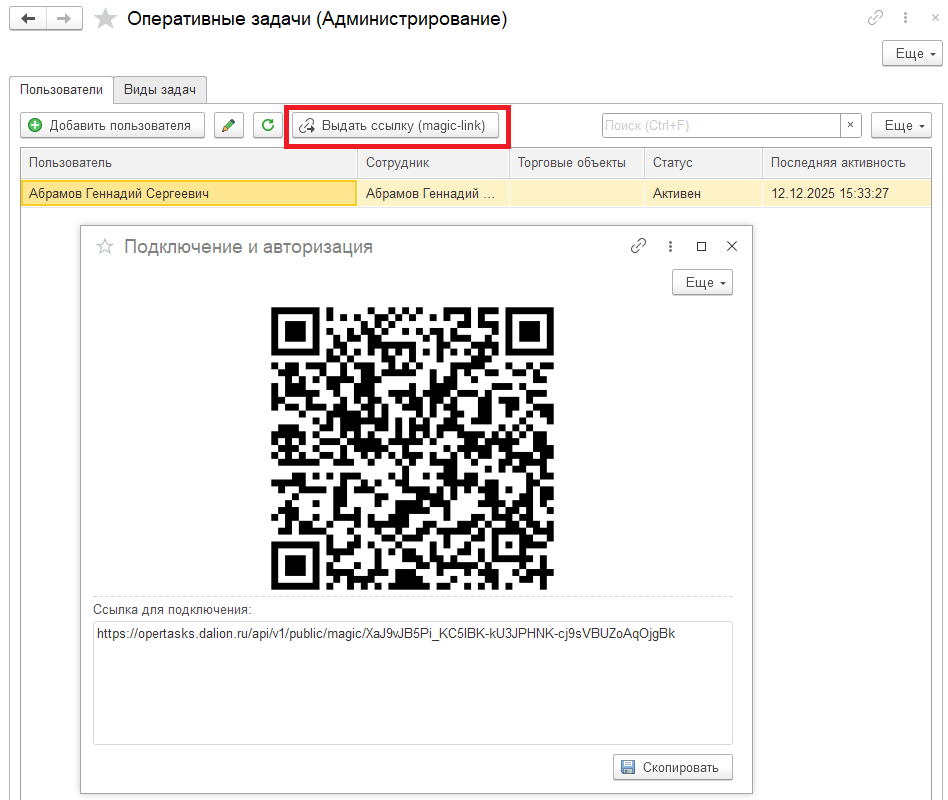This screenshot has height=800, width=948.
Task: Click the QR code image
Action: coord(412,448)
